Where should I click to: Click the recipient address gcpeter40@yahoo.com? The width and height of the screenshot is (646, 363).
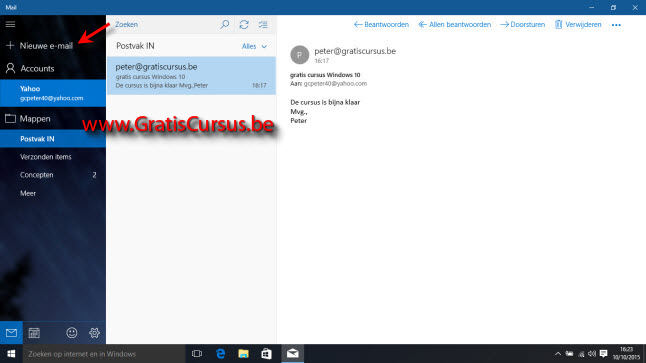click(335, 84)
